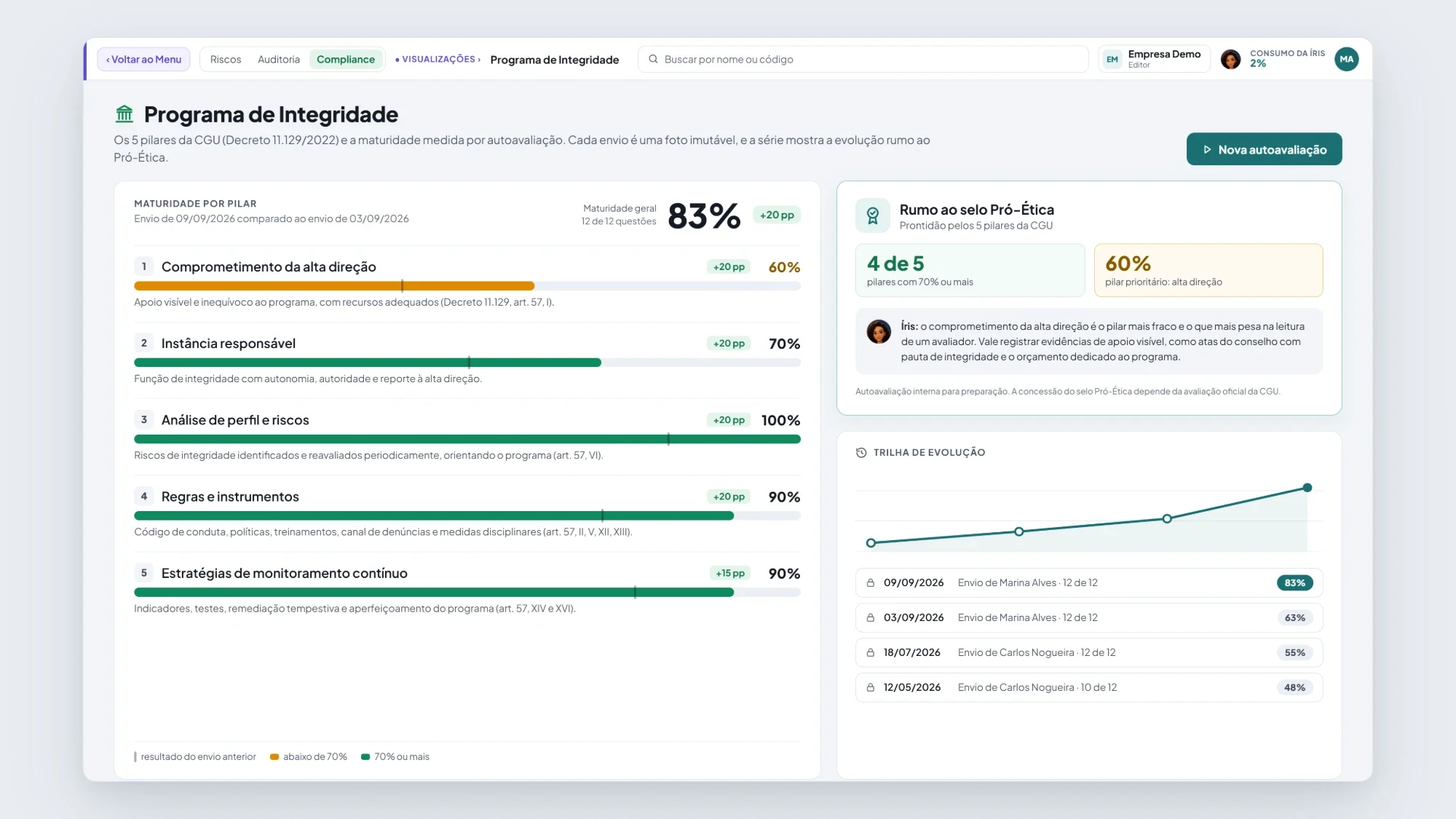Click the lock icon on the 12/05/2026 row
The width and height of the screenshot is (1456, 819).
(870, 687)
